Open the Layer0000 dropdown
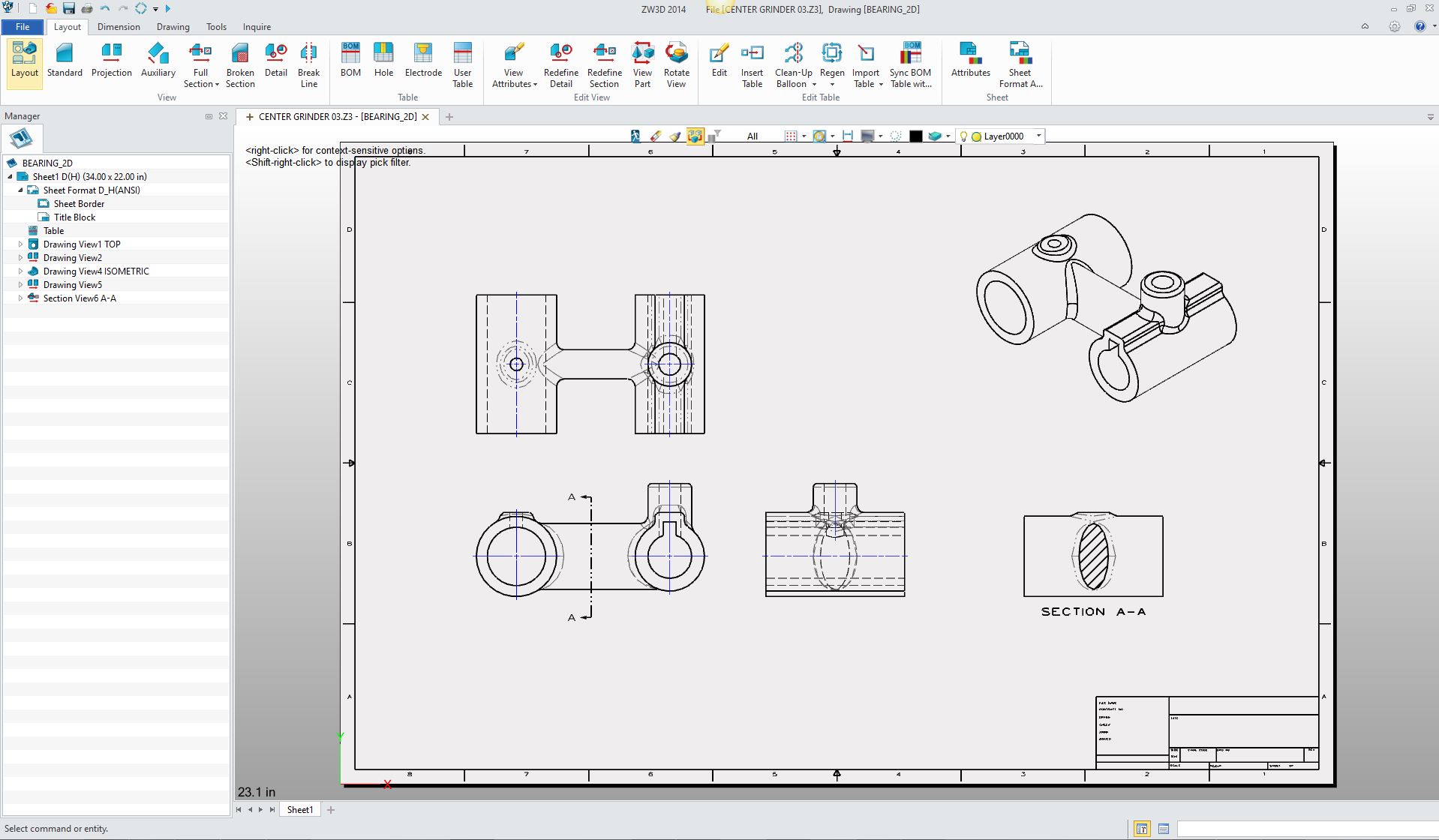1439x840 pixels. [1038, 136]
